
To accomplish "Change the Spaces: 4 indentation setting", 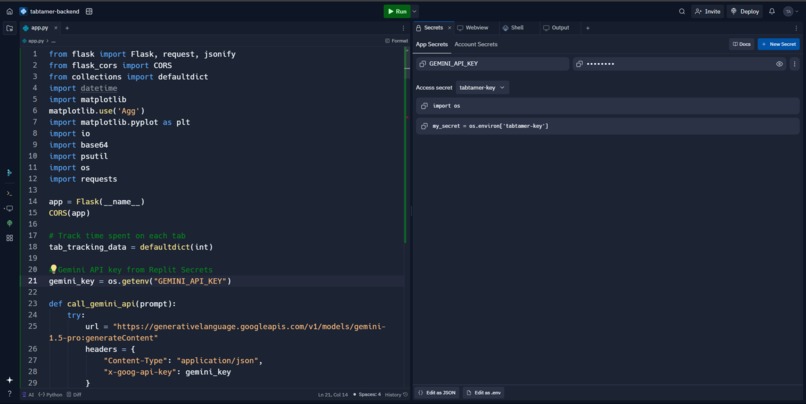I will tap(367, 395).
